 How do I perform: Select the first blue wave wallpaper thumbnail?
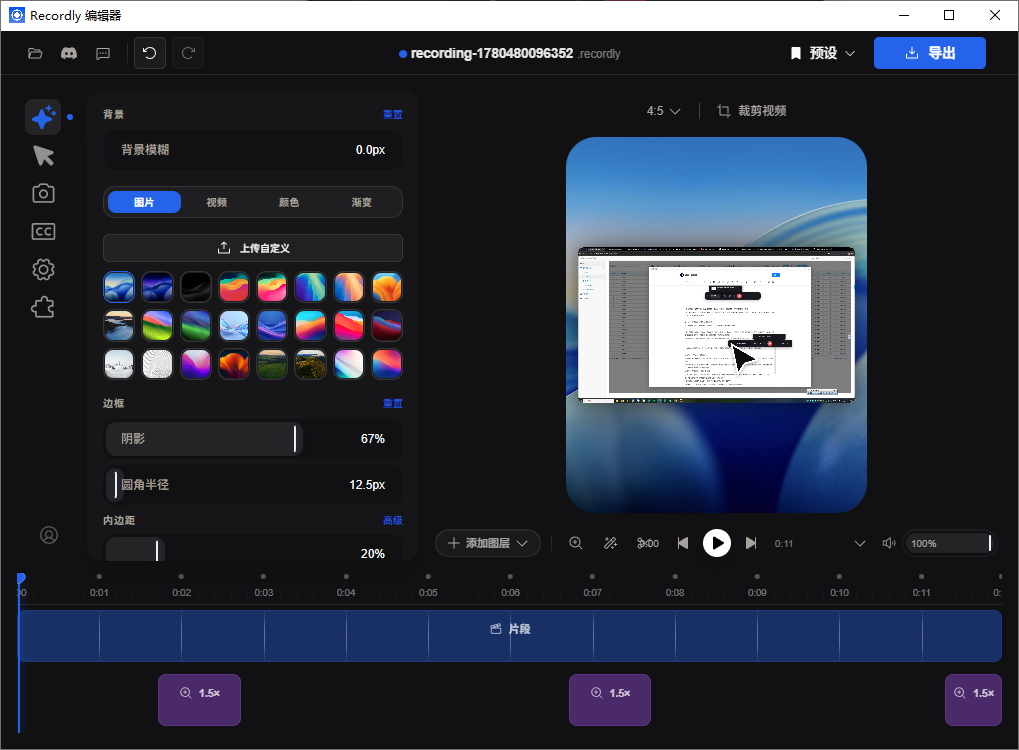click(x=119, y=287)
